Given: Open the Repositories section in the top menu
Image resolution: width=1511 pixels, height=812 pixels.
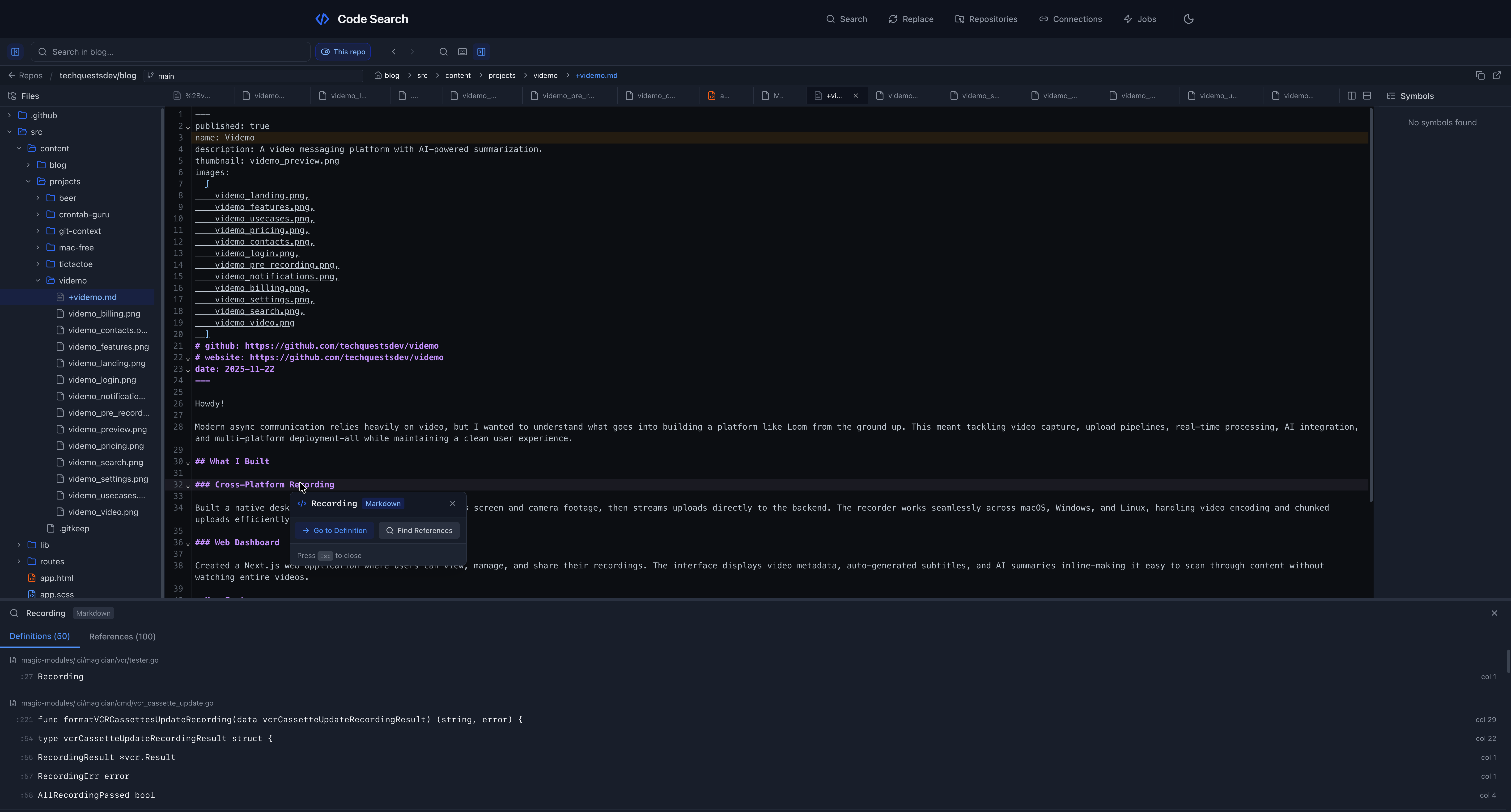Looking at the screenshot, I should click(x=986, y=19).
